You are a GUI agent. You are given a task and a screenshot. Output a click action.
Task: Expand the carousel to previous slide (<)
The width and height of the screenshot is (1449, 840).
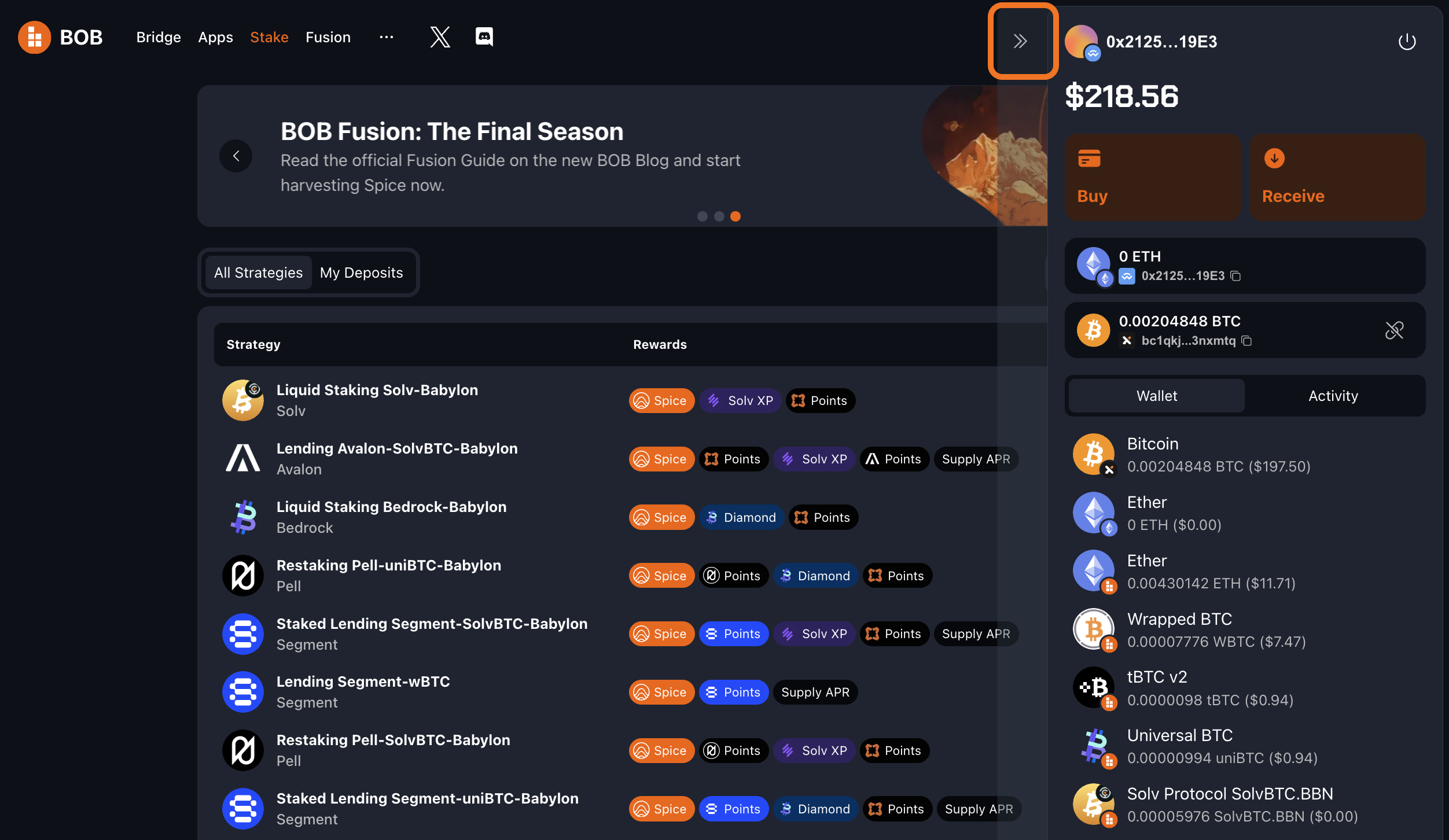[236, 156]
